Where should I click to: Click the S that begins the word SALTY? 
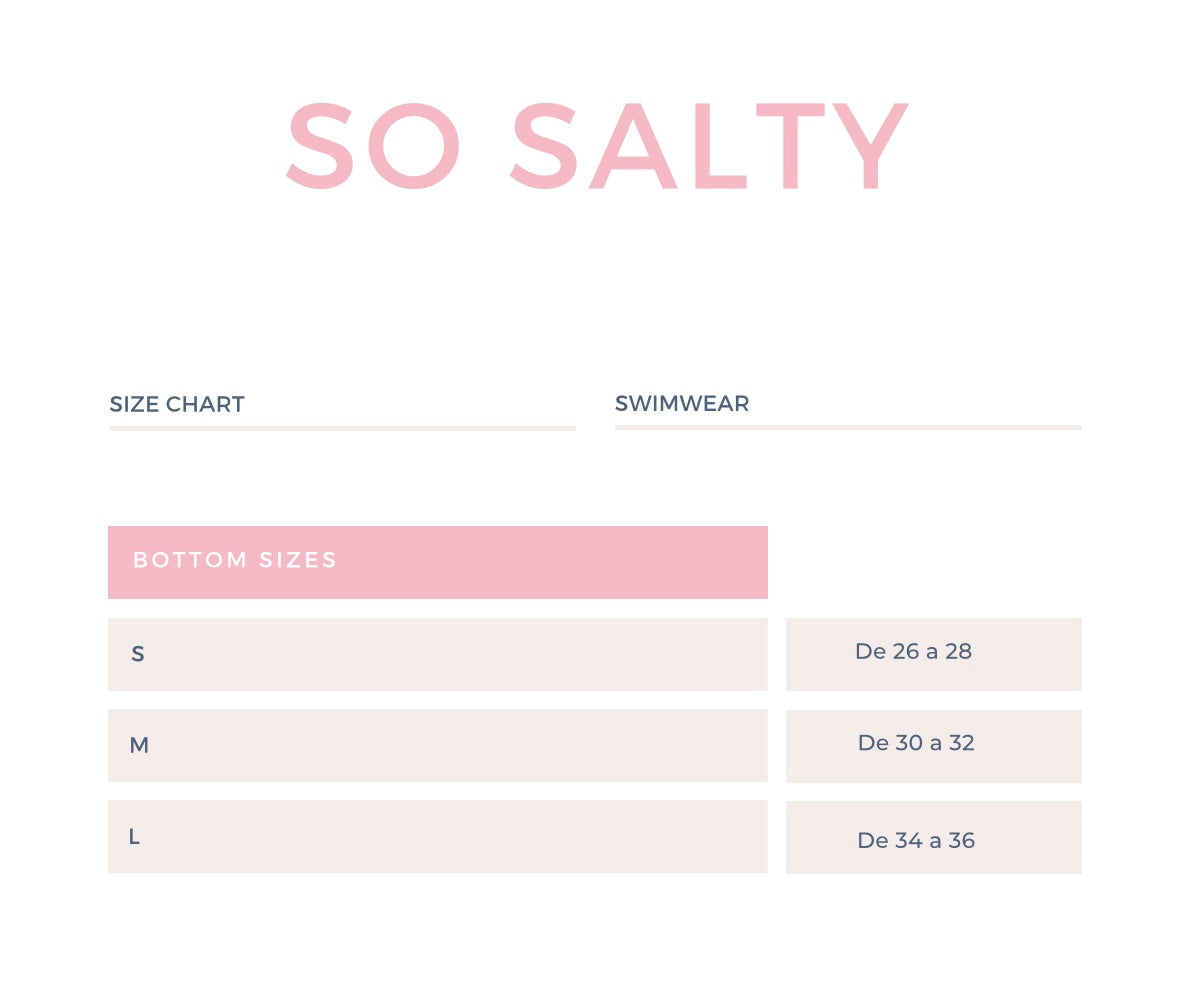click(545, 146)
